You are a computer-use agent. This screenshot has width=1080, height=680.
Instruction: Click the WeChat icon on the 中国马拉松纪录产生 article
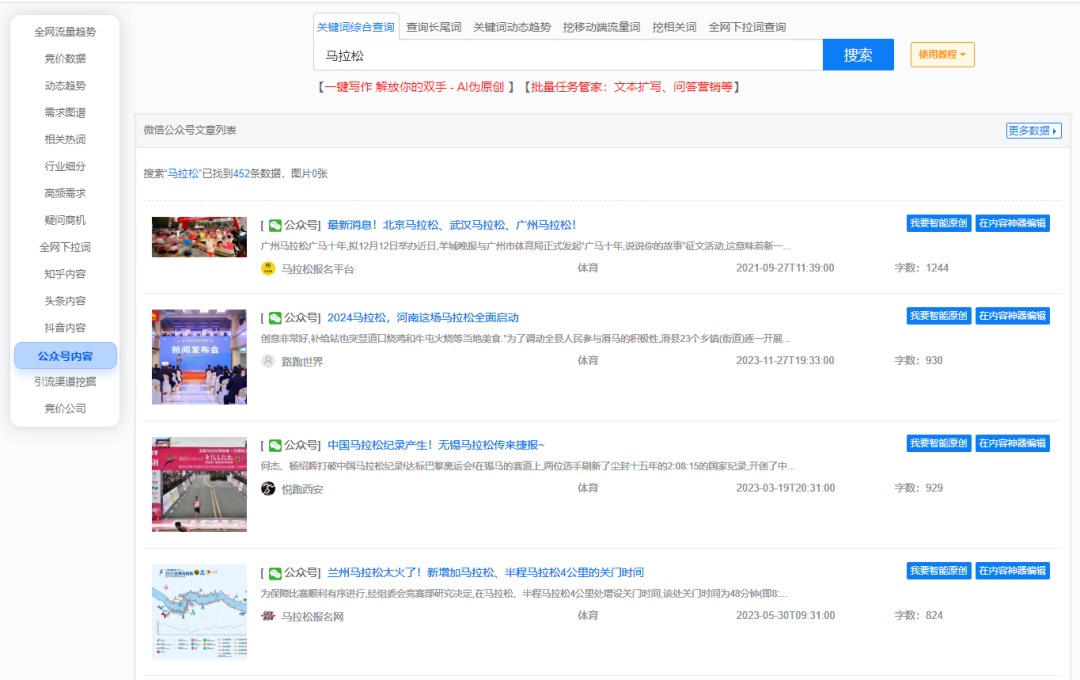tap(275, 445)
